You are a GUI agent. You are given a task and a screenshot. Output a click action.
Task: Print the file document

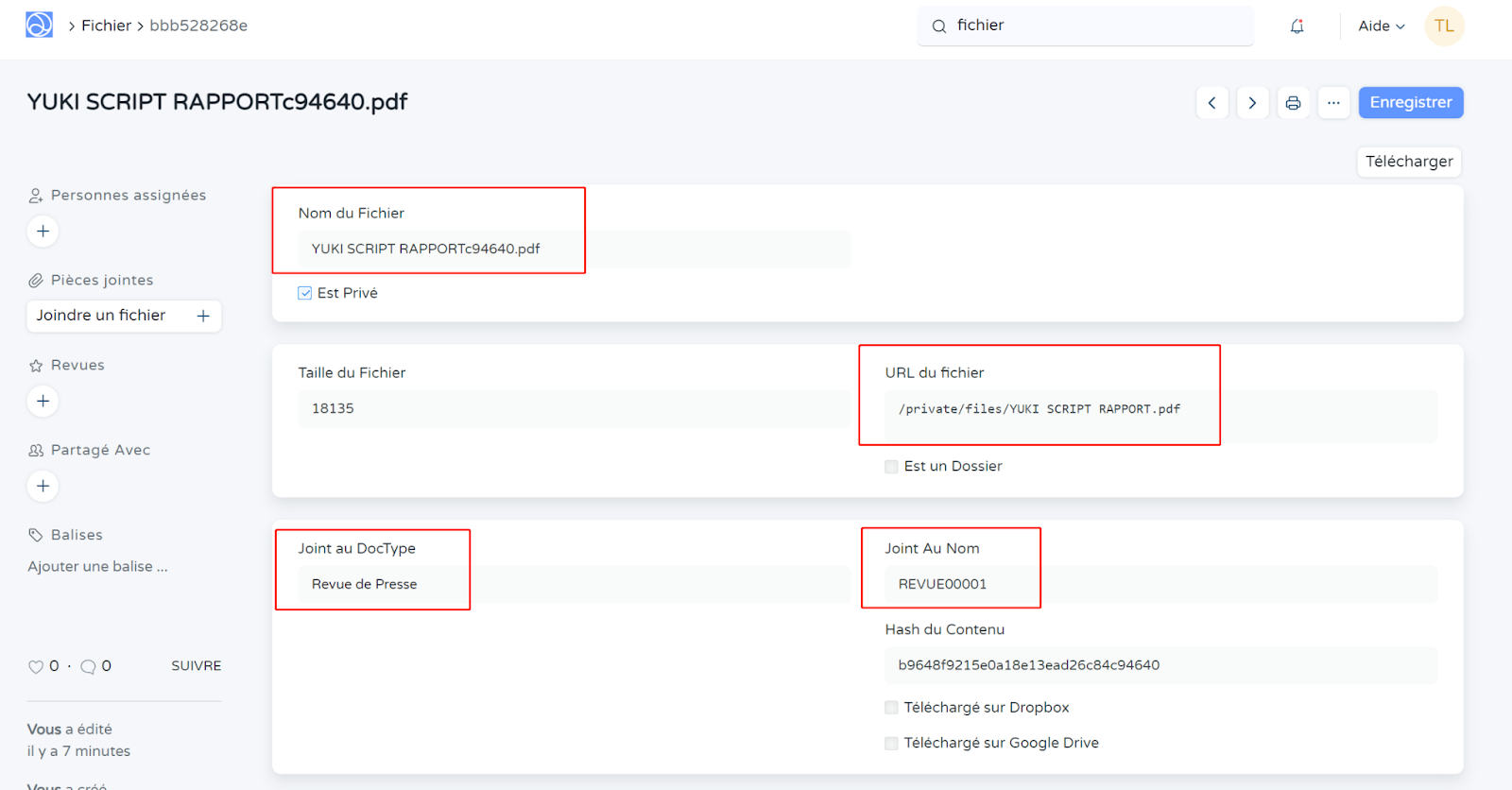tap(1293, 103)
